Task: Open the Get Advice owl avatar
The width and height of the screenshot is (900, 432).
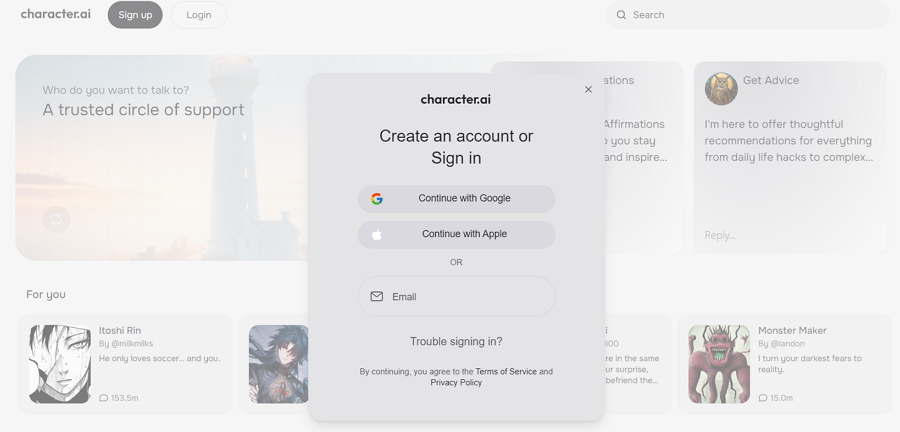Action: coord(721,88)
